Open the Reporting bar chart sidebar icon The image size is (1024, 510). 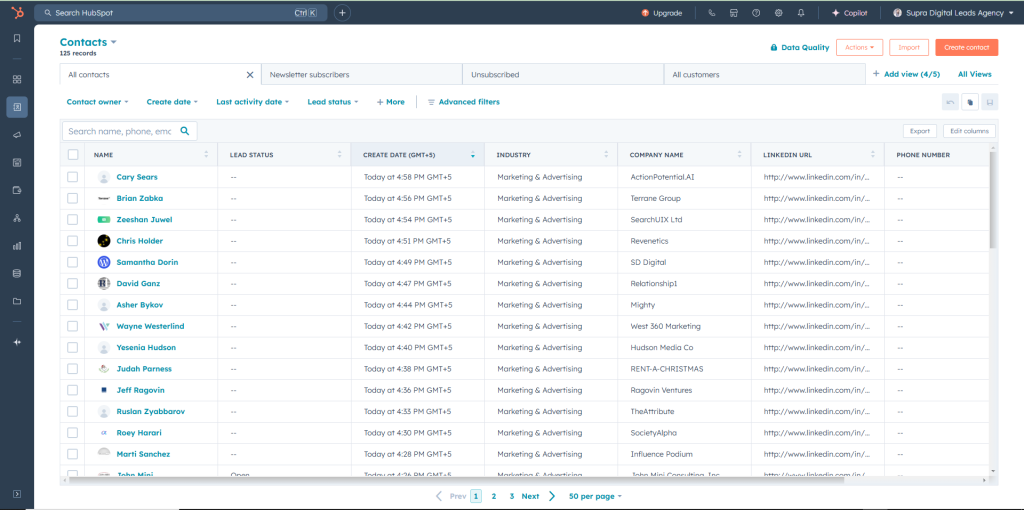pyautogui.click(x=17, y=245)
